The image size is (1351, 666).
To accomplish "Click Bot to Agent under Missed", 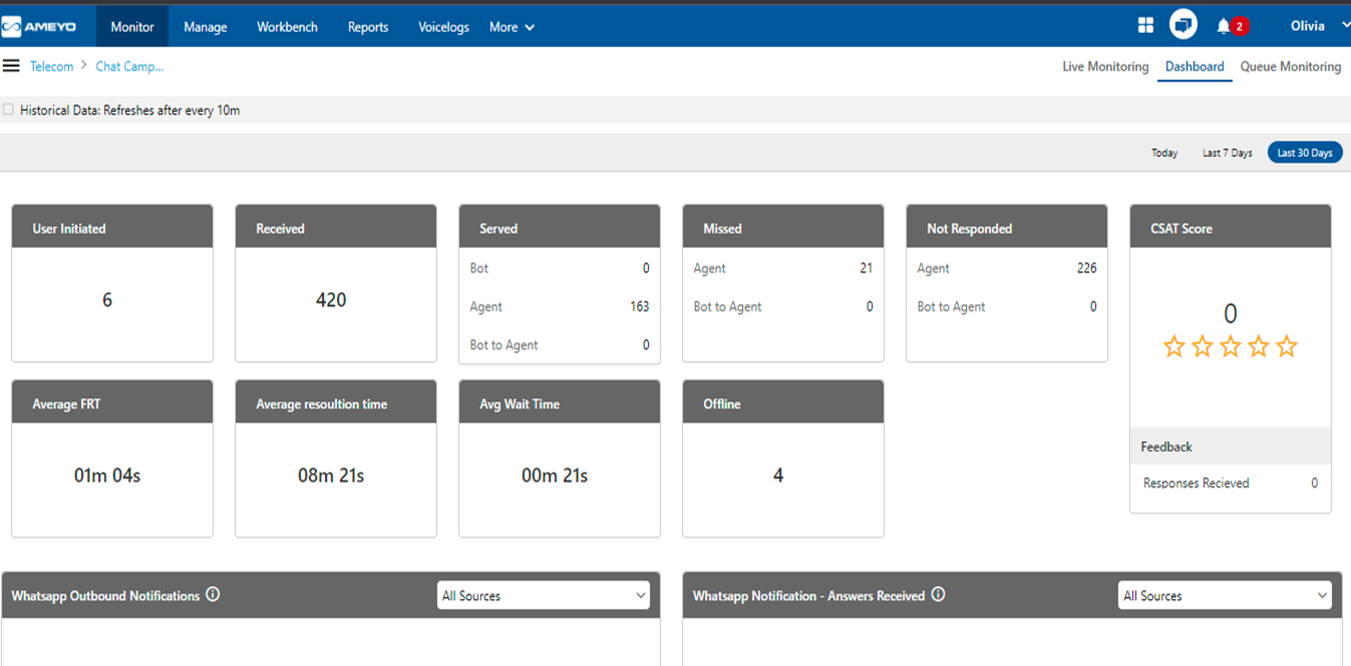I will [x=727, y=307].
